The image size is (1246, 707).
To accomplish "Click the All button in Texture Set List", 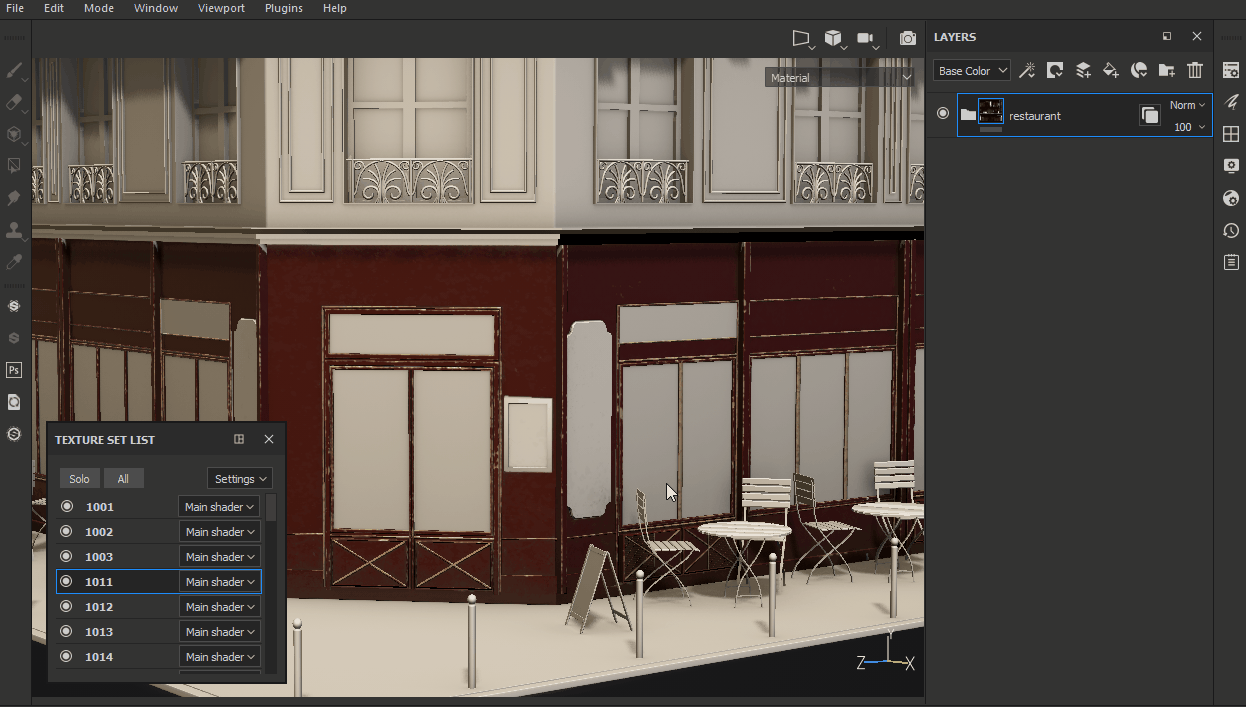I will click(123, 479).
